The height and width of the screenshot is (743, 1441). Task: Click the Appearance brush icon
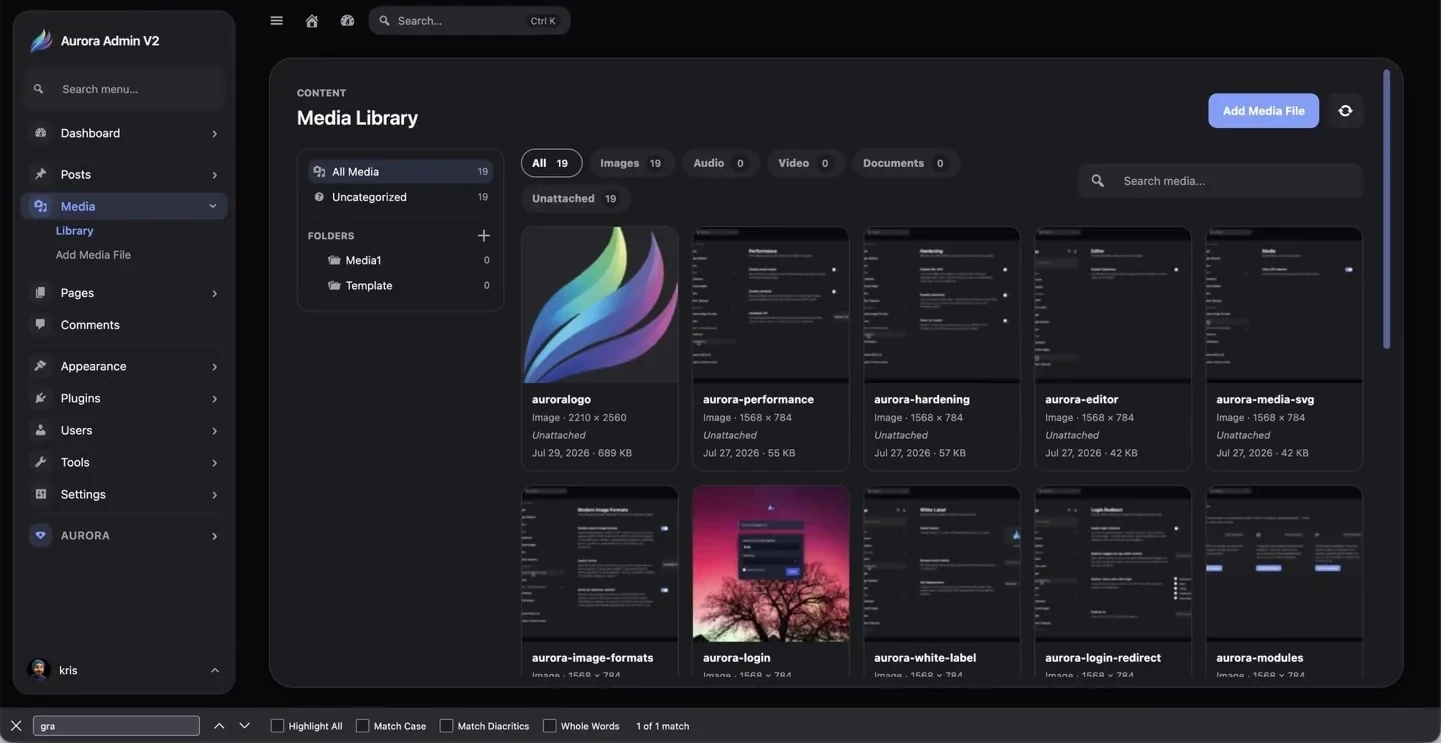click(x=40, y=366)
